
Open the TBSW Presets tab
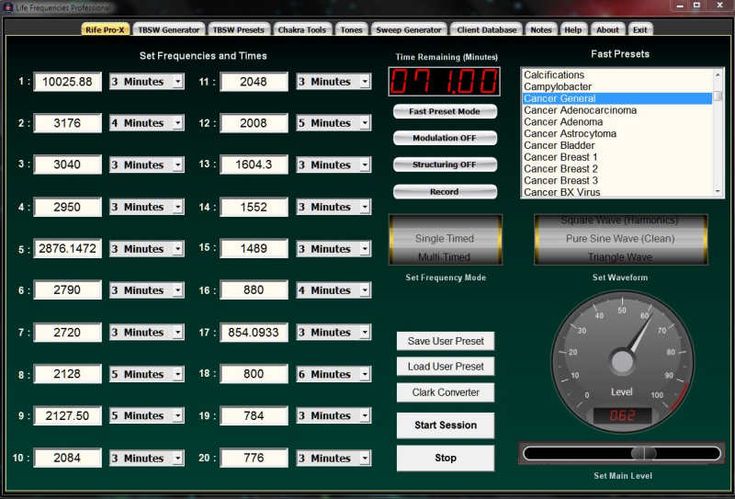pyautogui.click(x=239, y=30)
